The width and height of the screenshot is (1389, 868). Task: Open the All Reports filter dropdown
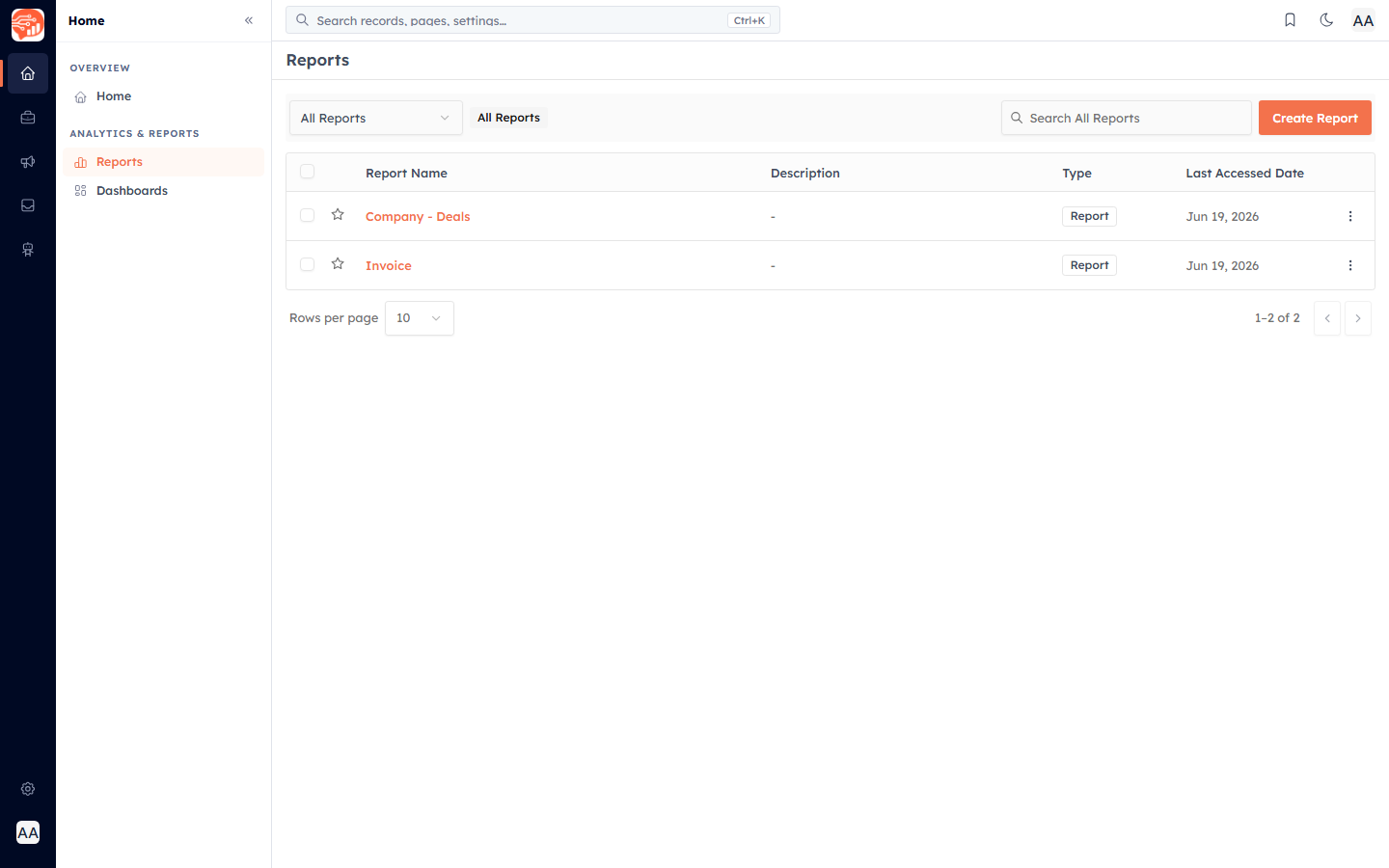tap(376, 118)
